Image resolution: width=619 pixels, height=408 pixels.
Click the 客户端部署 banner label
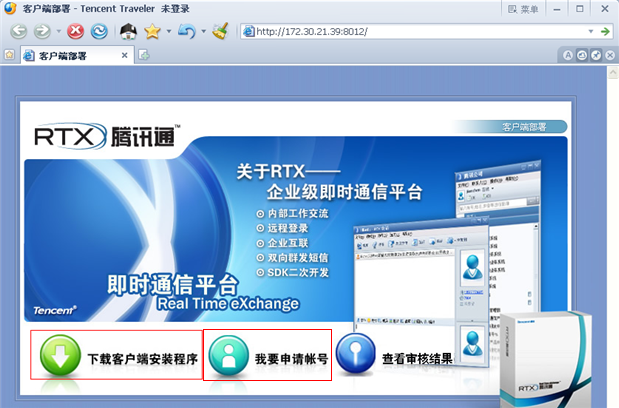524,127
